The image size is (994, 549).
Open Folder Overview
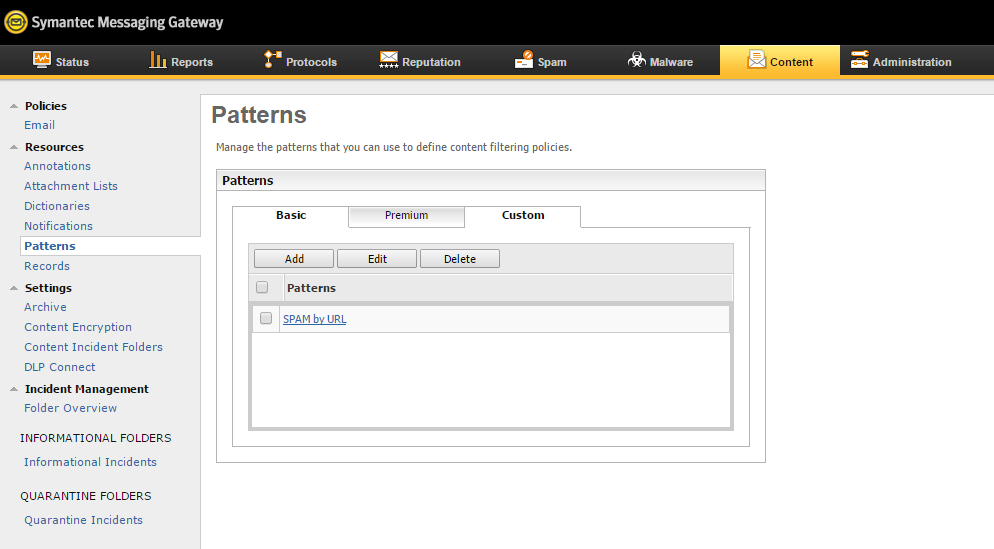tap(70, 408)
